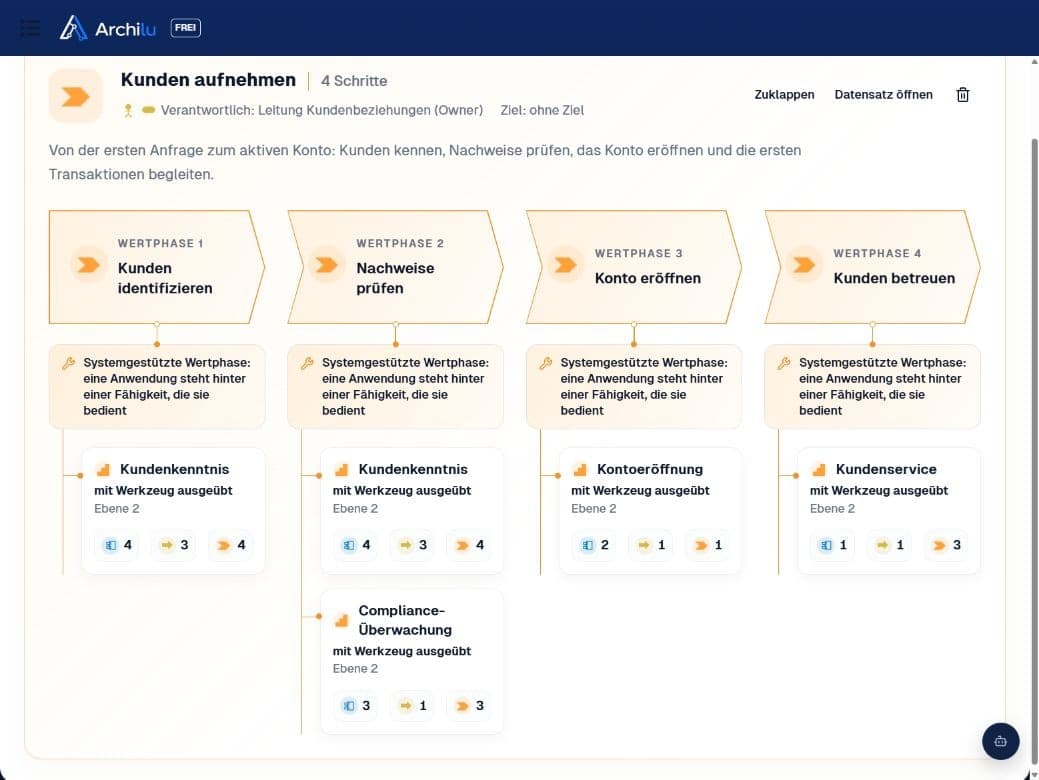Select Wertphase 4 Kunden betreuen
This screenshot has height=780, width=1039.
point(873,267)
